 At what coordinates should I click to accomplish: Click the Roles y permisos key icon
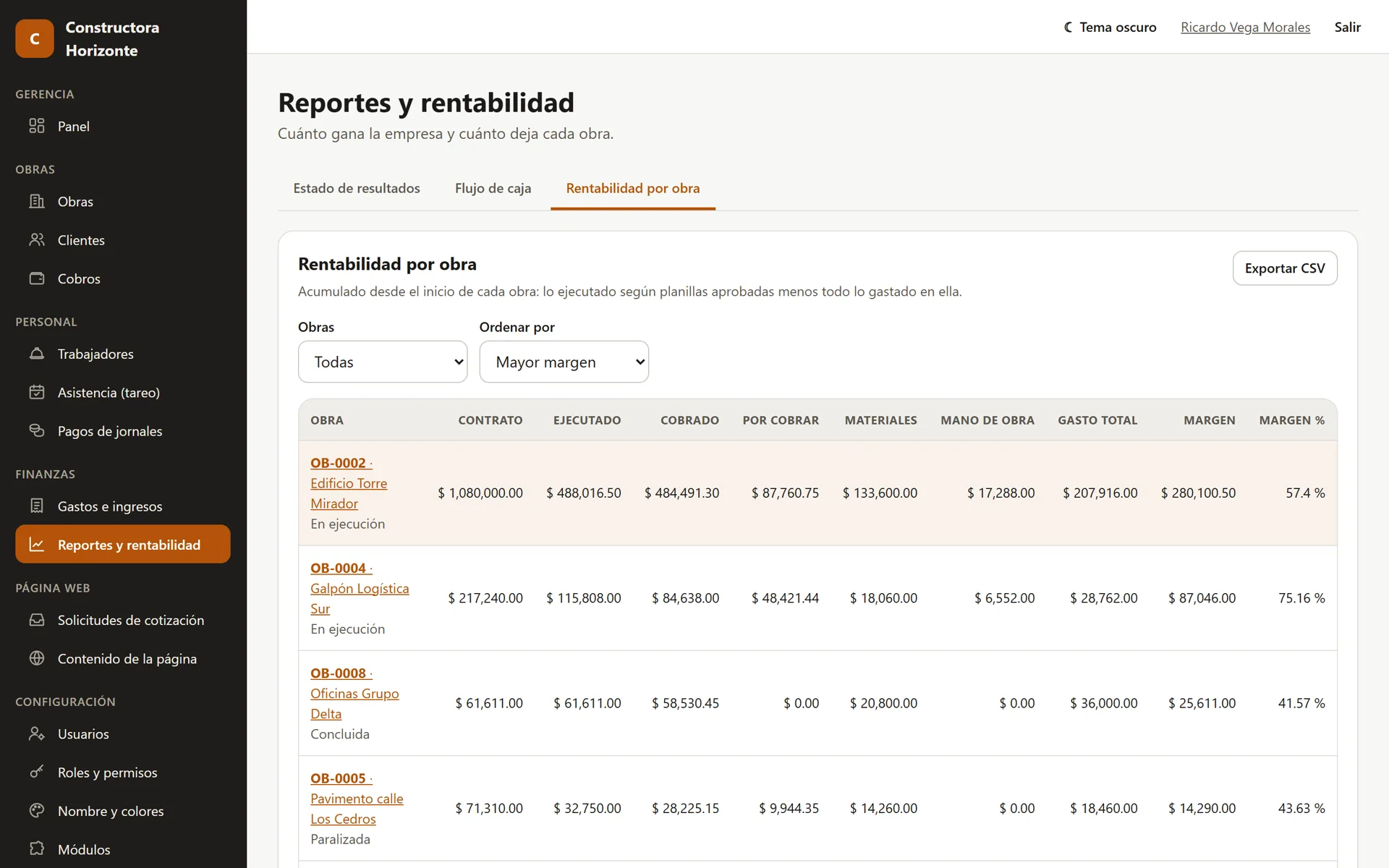(37, 772)
